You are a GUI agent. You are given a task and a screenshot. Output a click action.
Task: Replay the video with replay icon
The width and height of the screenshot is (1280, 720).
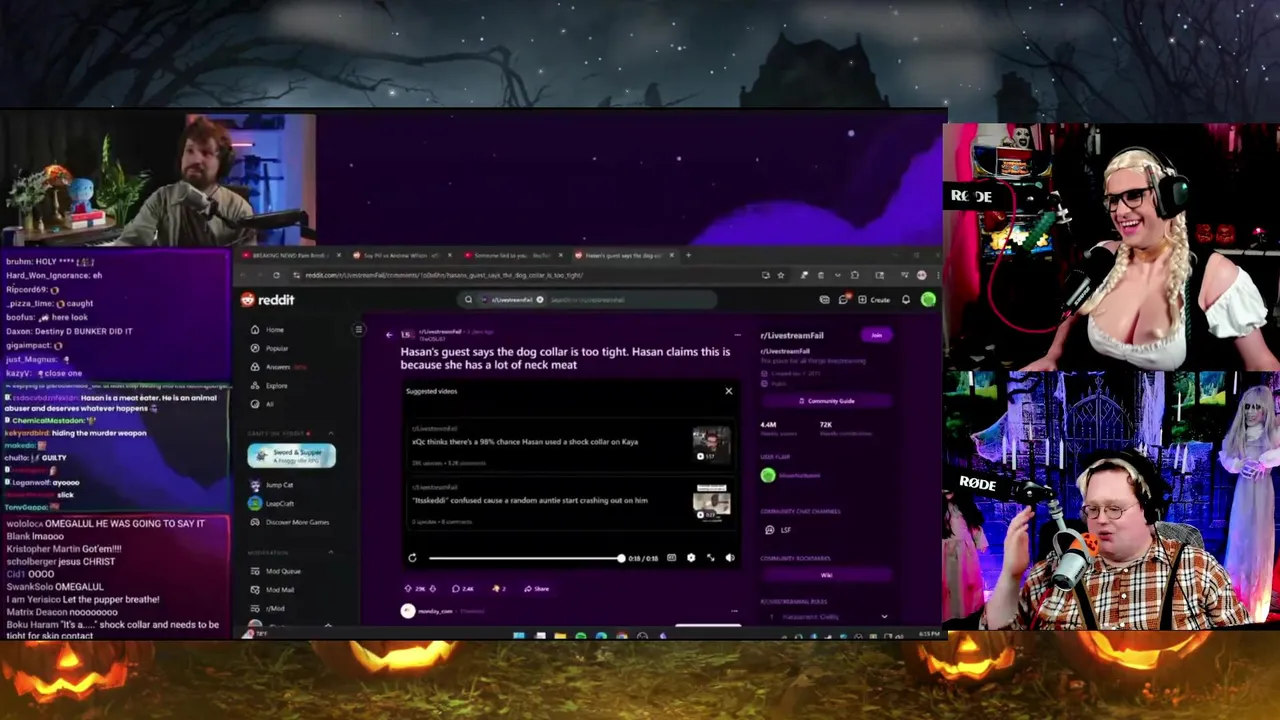coord(412,558)
